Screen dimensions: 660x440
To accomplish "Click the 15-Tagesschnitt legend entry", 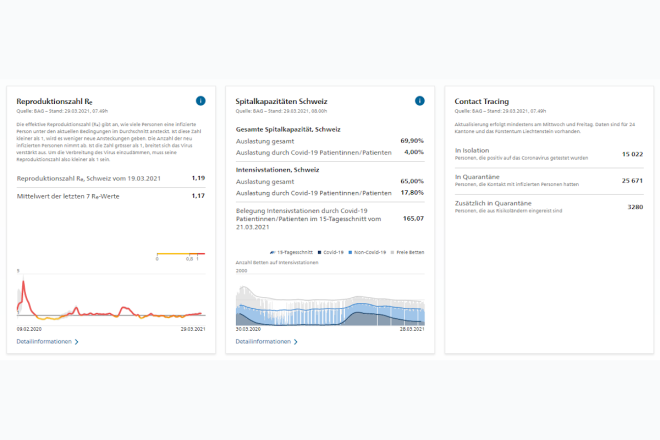I will pyautogui.click(x=291, y=252).
